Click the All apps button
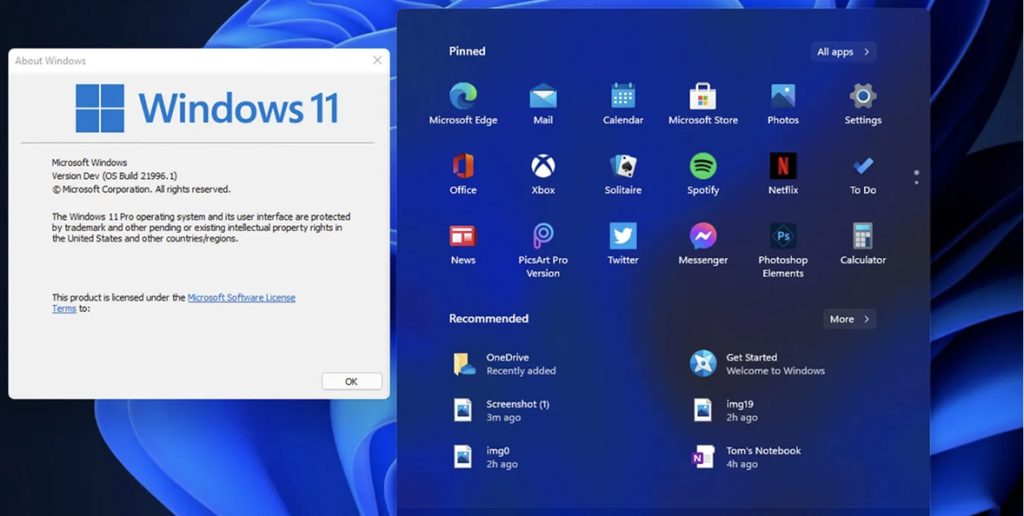The image size is (1024, 516). tap(843, 52)
